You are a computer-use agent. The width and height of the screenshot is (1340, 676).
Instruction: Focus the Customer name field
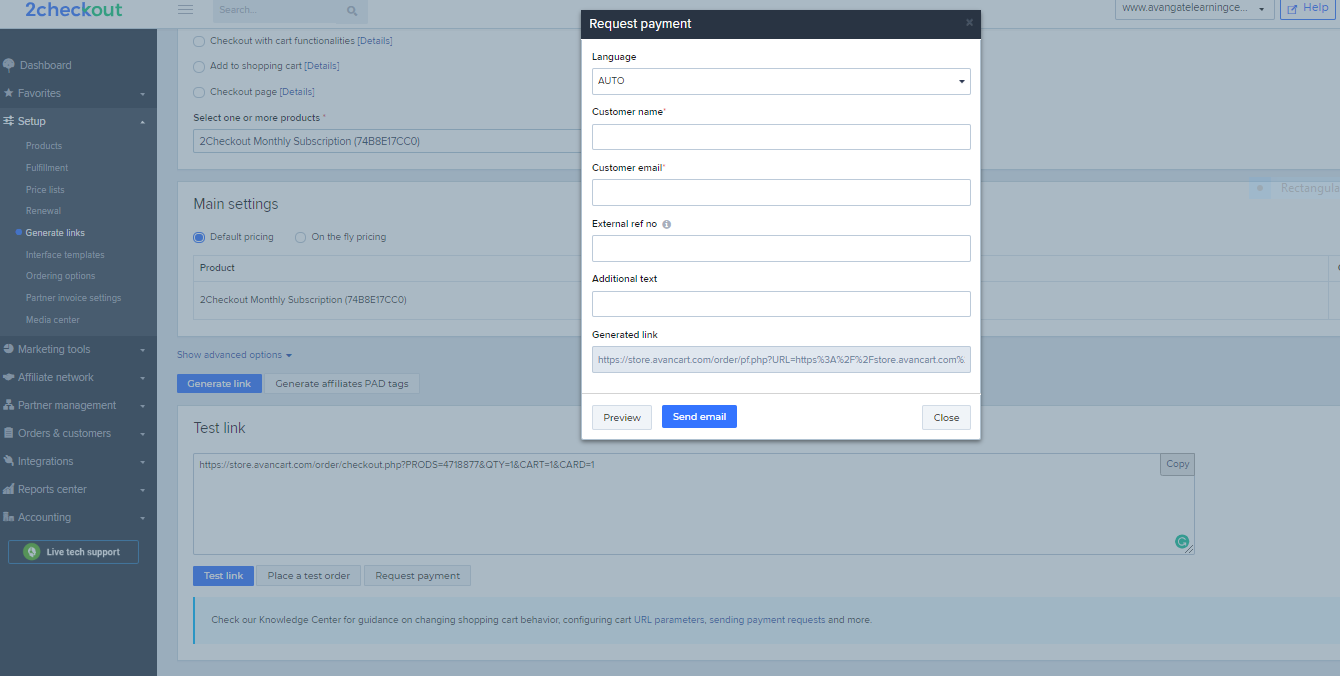click(781, 137)
